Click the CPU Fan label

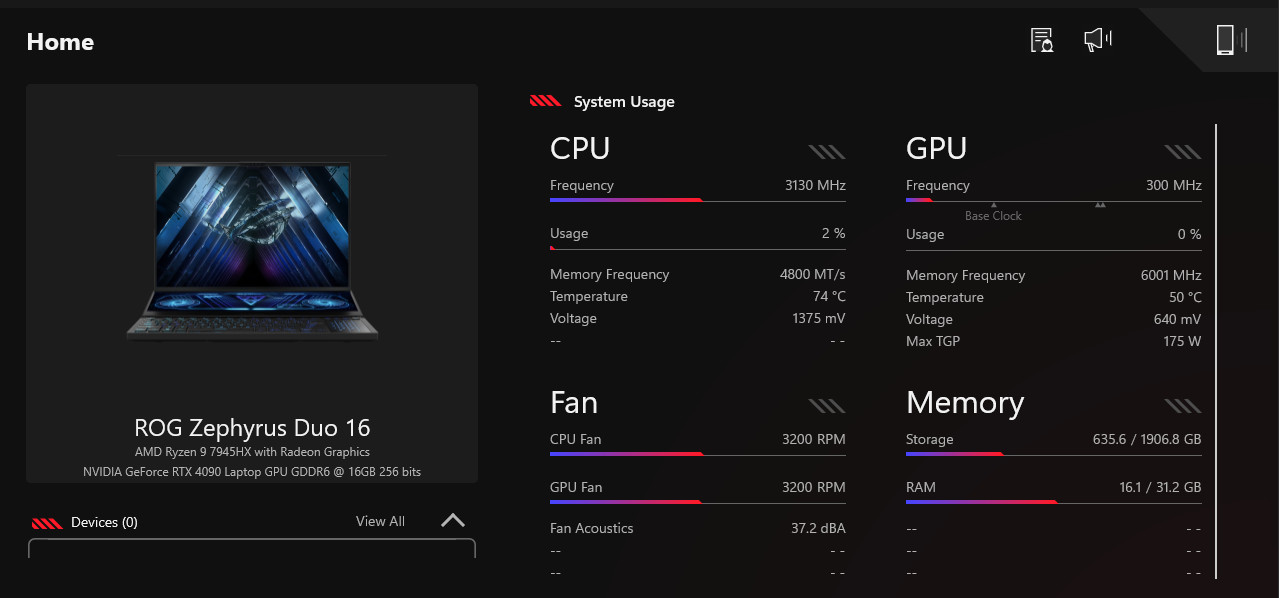click(576, 439)
